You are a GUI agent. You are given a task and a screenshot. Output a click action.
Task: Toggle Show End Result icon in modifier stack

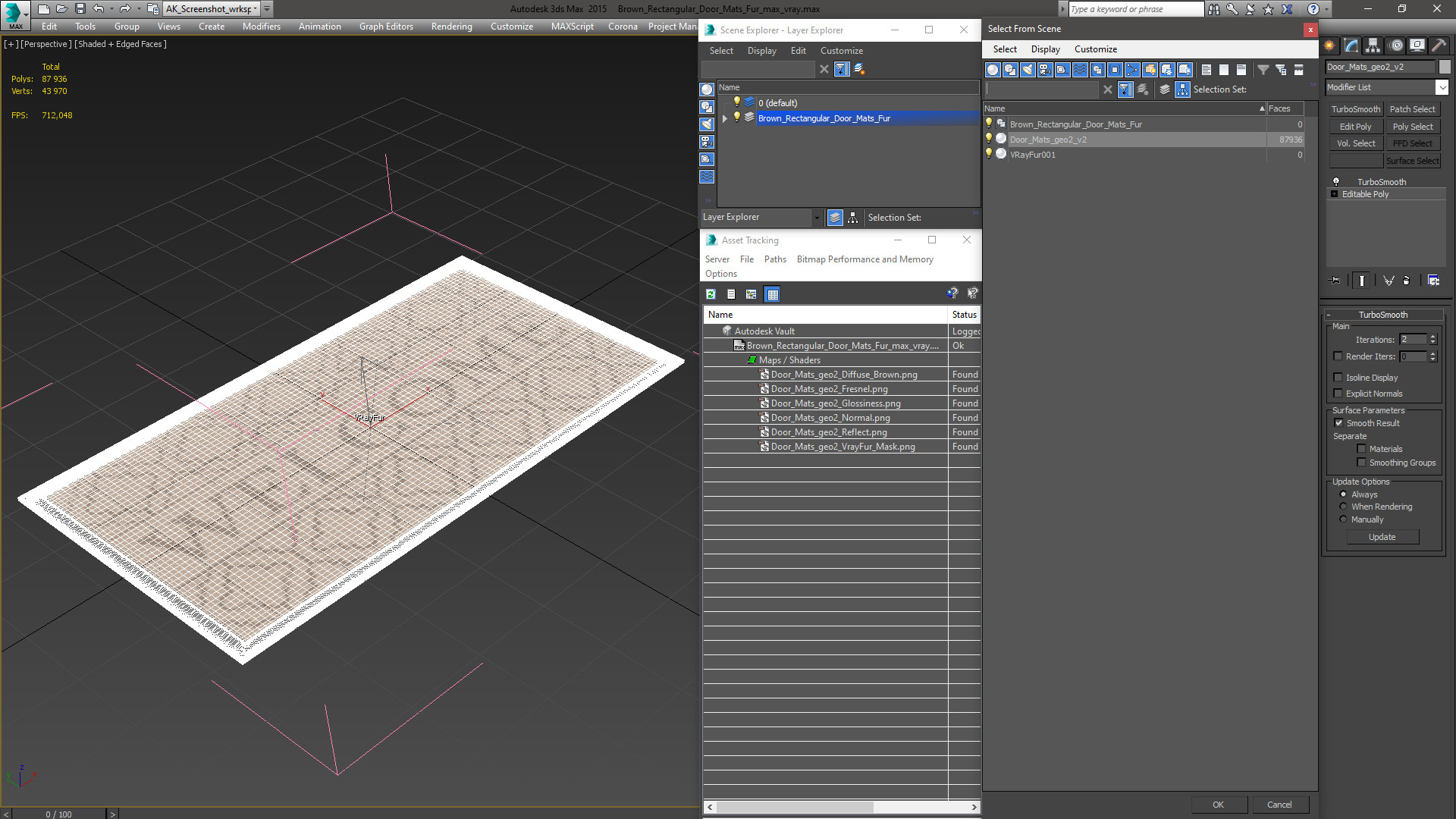1362,281
